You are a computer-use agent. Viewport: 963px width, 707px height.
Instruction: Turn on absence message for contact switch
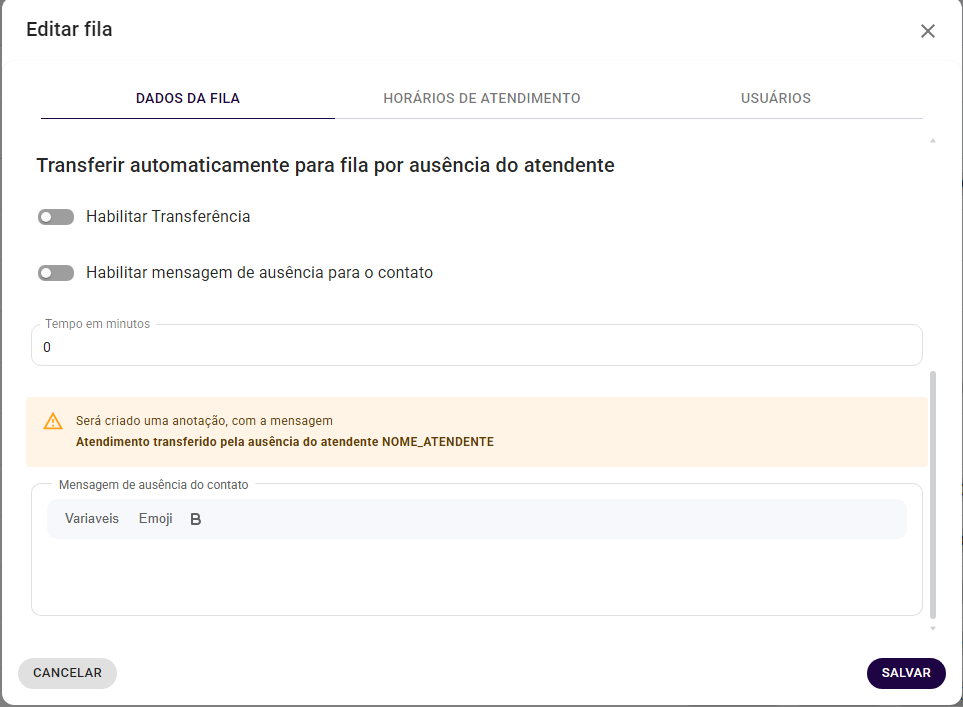pyautogui.click(x=56, y=273)
